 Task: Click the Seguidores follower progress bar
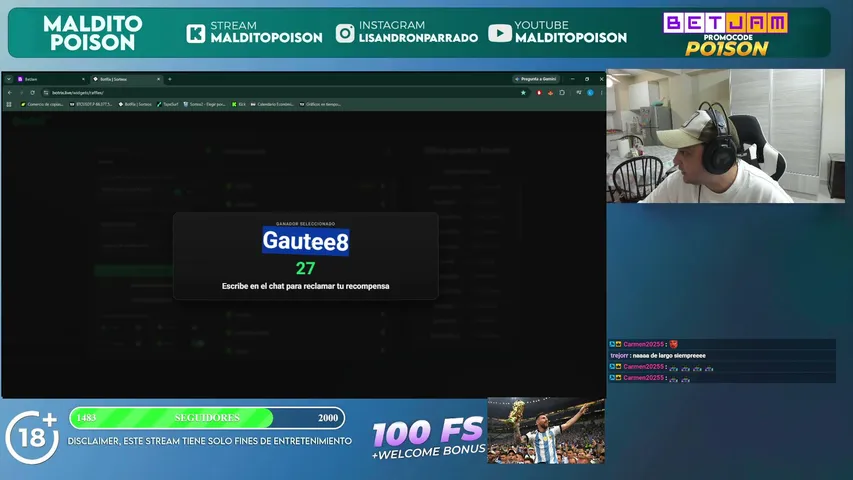207,418
